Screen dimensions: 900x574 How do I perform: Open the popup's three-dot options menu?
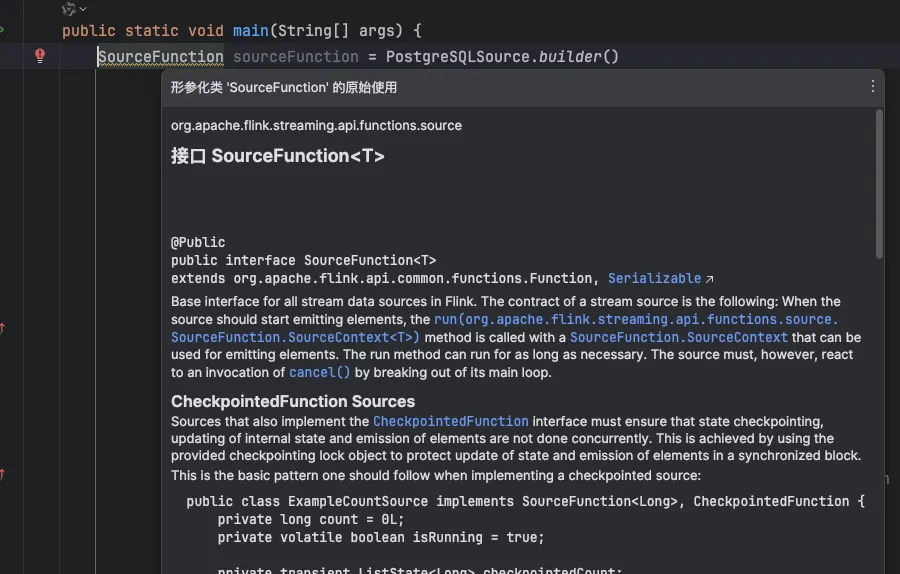click(x=872, y=87)
